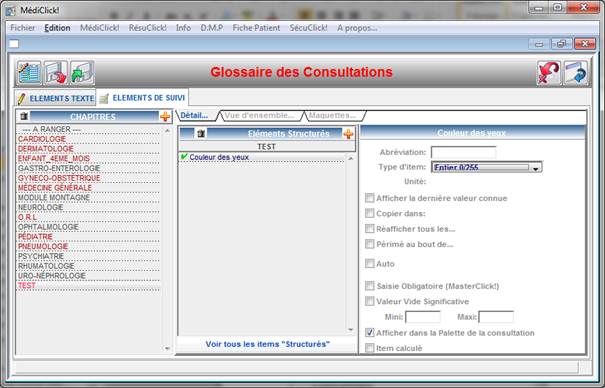This screenshot has height=388, width=605.
Task: Click trash icon in Eléments Structurés header
Action: [201, 133]
